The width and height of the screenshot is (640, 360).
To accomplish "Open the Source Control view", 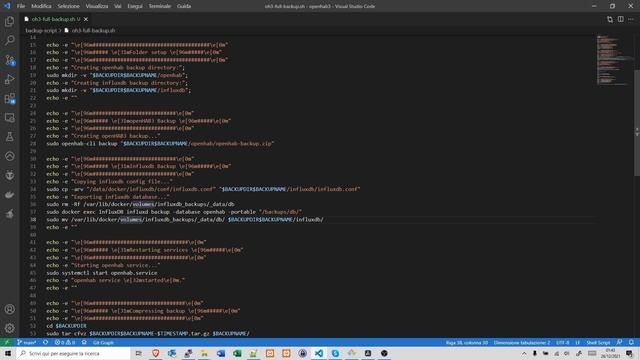I will 9,60.
